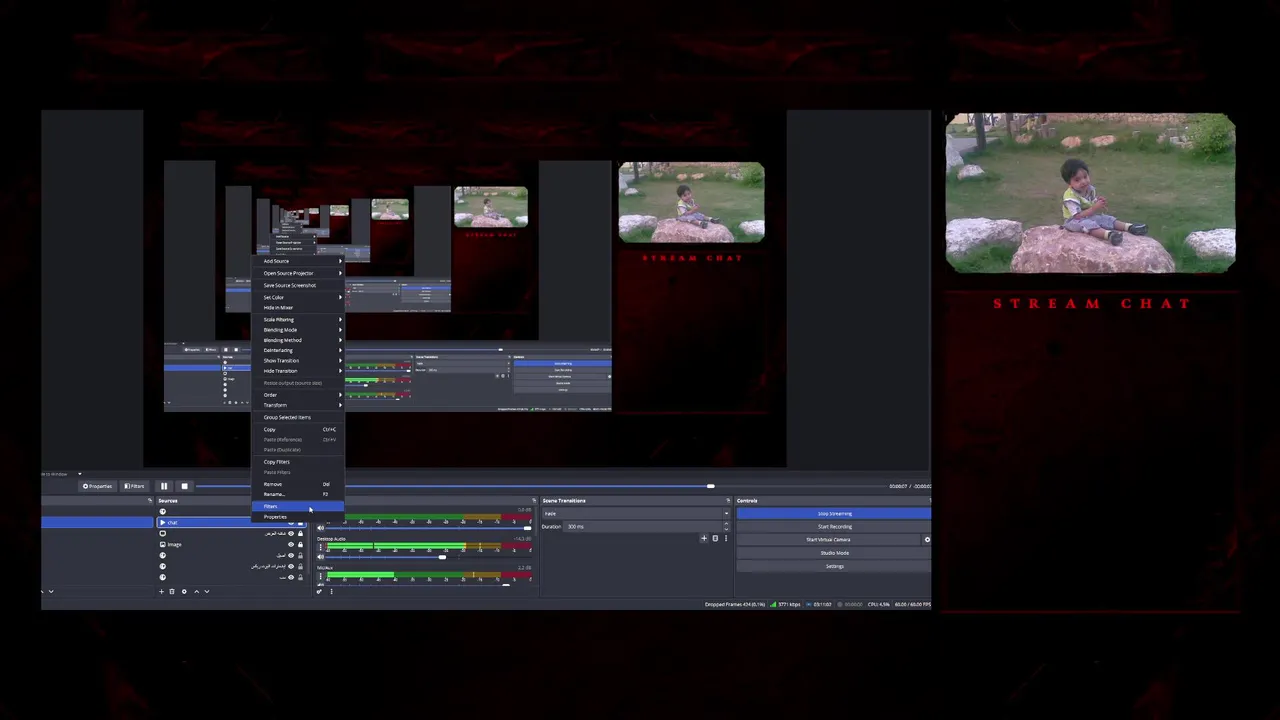
Task: Click the Image source type icon
Action: click(x=163, y=544)
